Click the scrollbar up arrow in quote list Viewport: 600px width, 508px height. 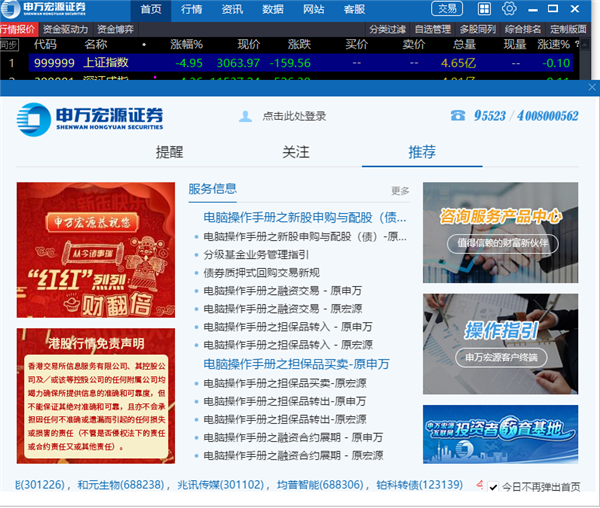pos(584,45)
